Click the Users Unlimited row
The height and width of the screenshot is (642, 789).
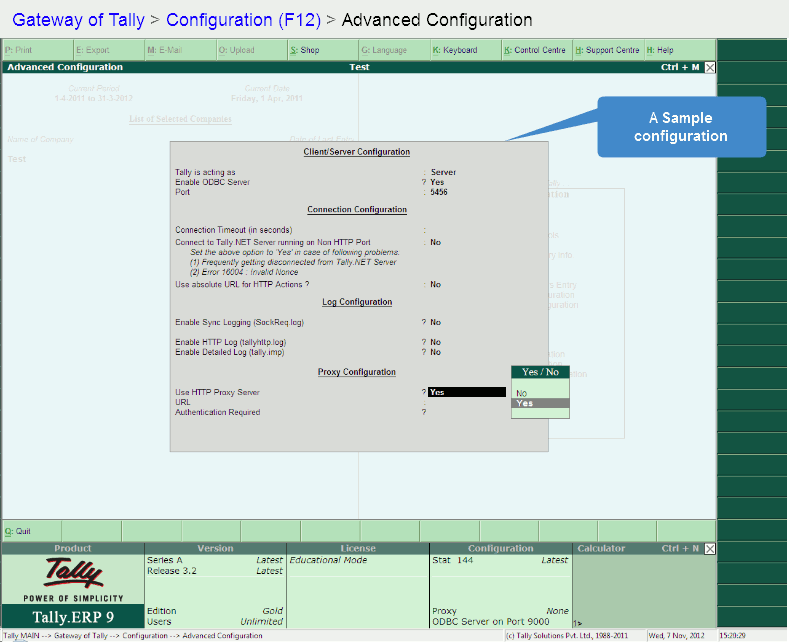point(215,622)
